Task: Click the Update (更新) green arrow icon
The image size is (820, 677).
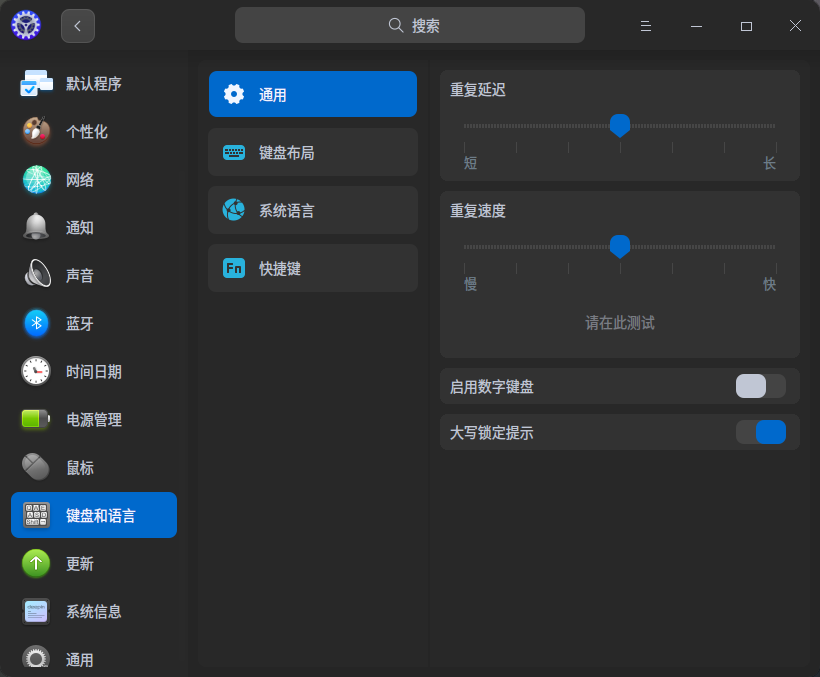Action: pos(37,563)
